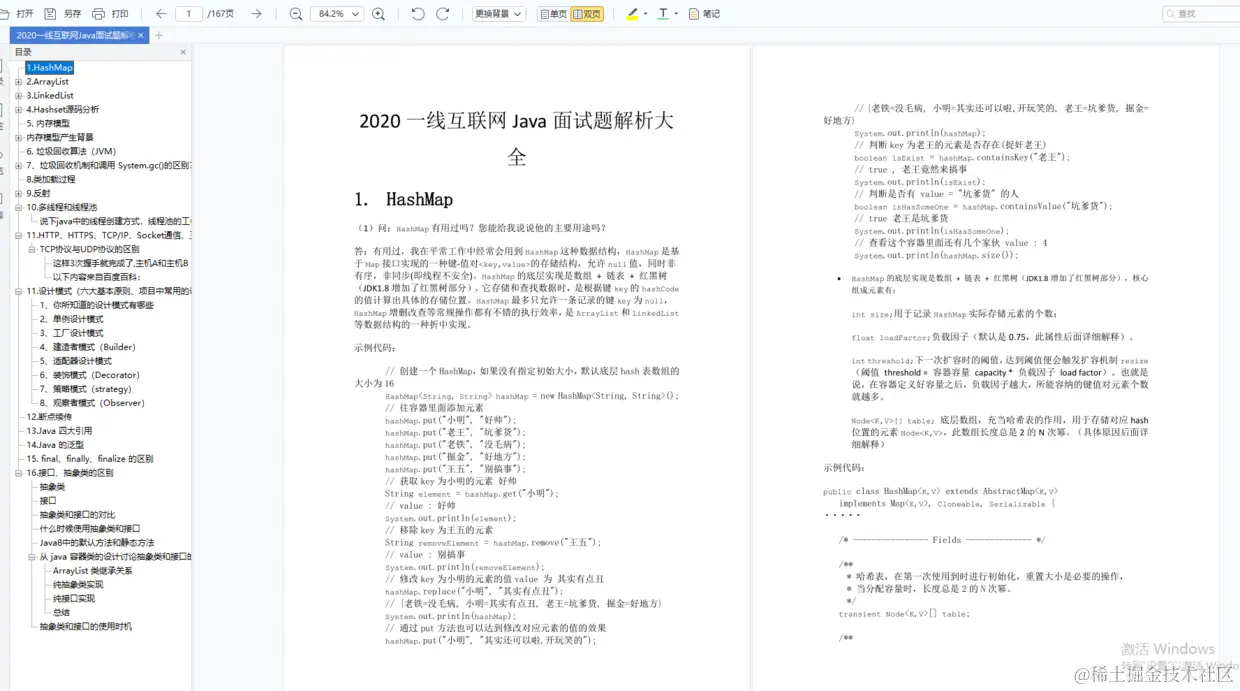Go to next page with right arrow
The width and height of the screenshot is (1240, 691).
point(256,14)
